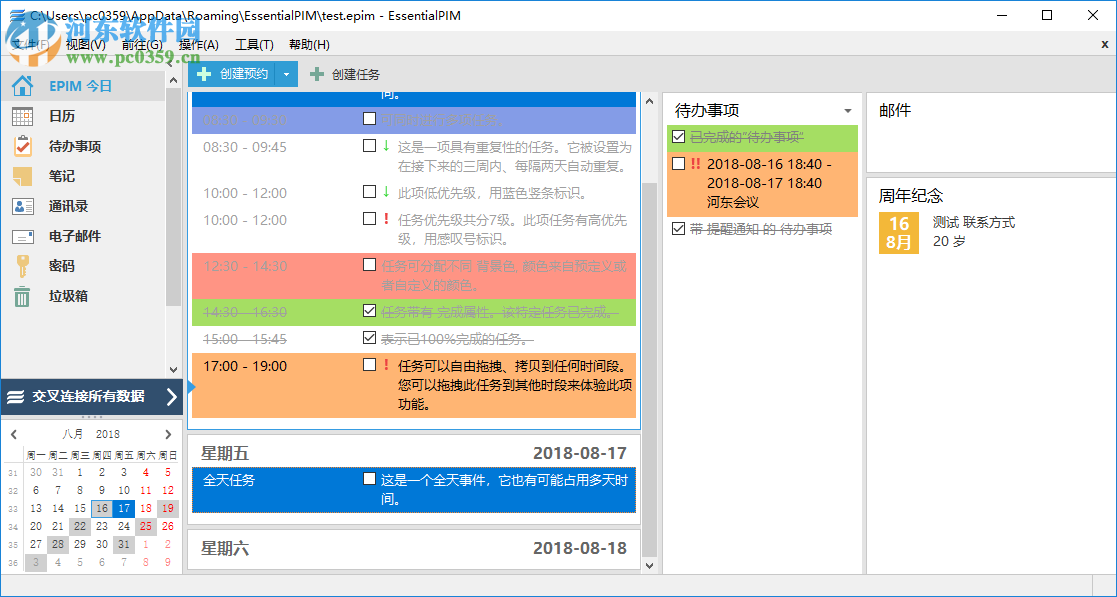Open the 创建预约 dropdown arrow
Image resolution: width=1117 pixels, height=597 pixels.
(287, 74)
